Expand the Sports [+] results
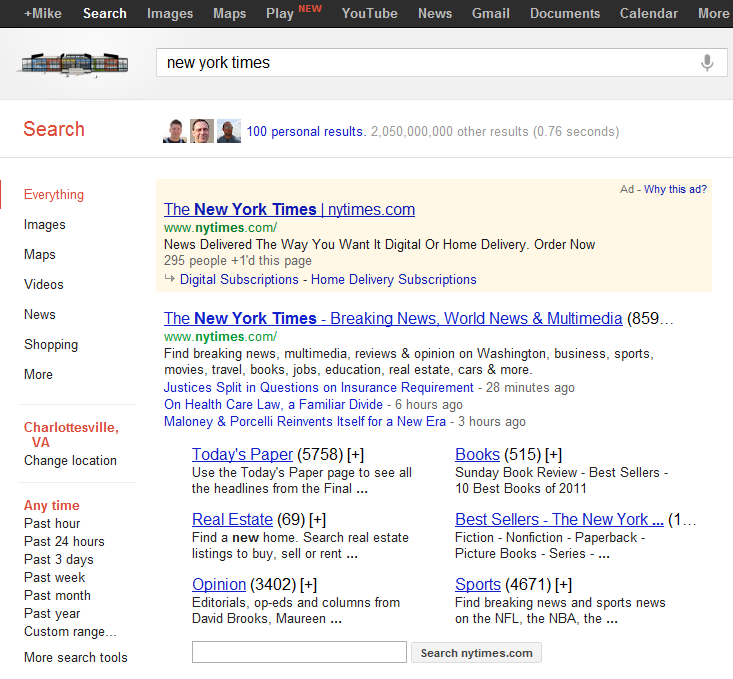Image resolution: width=733 pixels, height=679 pixels. pos(563,585)
